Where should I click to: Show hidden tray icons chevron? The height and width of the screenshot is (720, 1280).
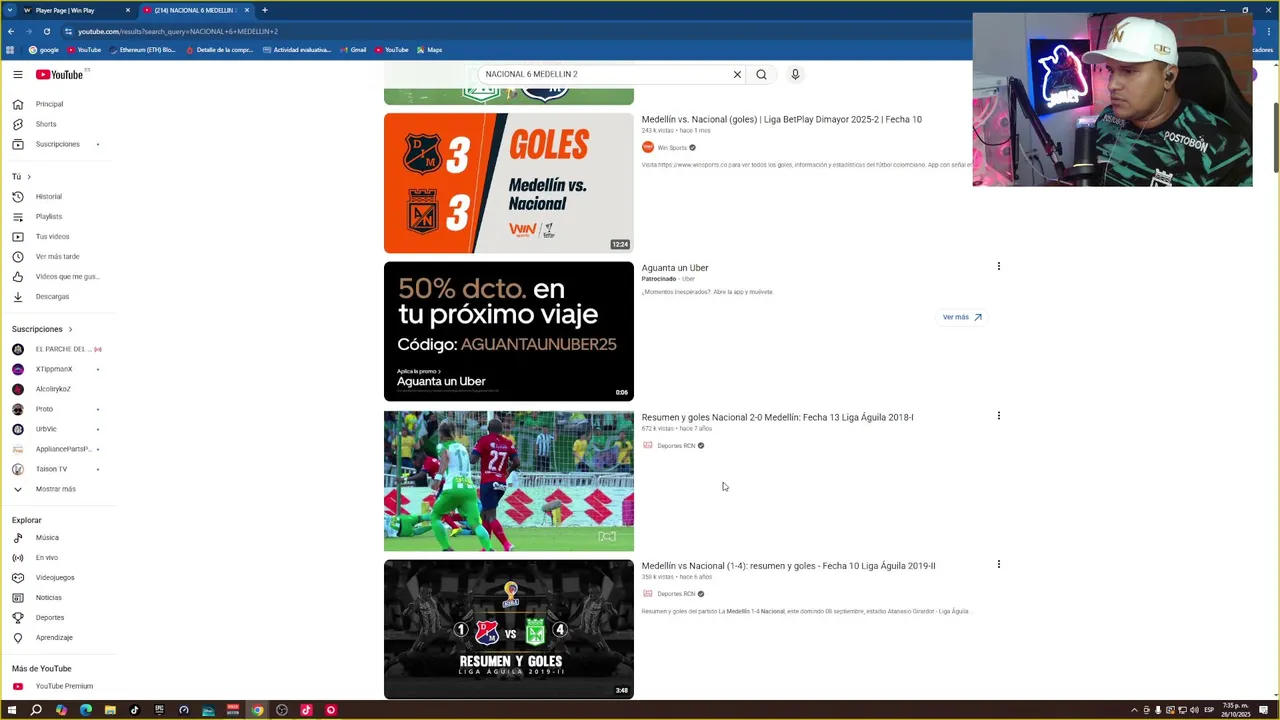tap(1133, 710)
